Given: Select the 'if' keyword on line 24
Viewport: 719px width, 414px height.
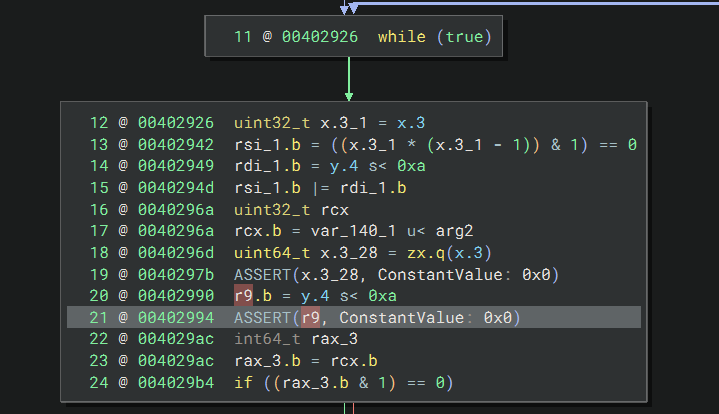Looking at the screenshot, I should 242,382.
